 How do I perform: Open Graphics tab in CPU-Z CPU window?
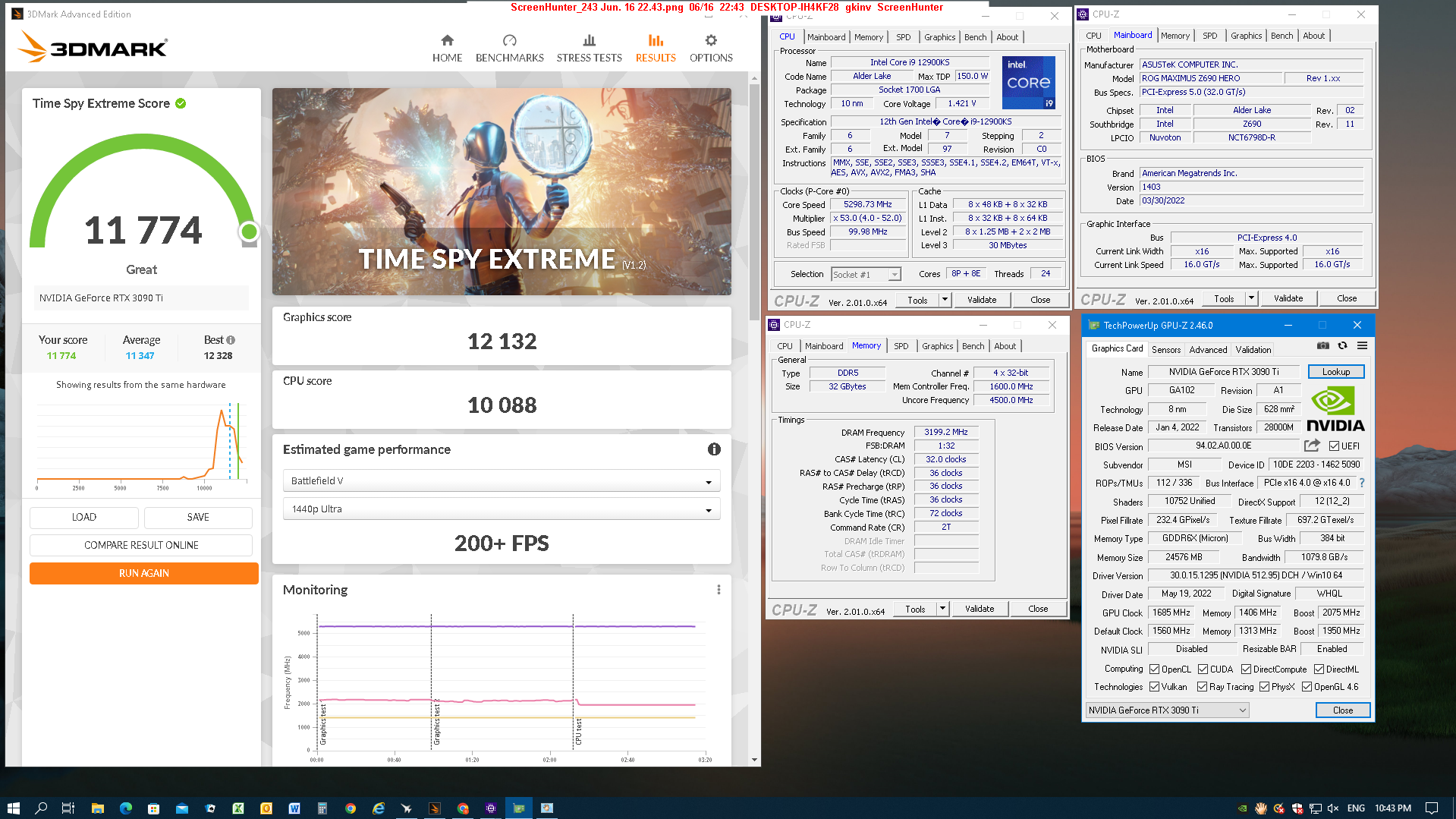pos(939,37)
